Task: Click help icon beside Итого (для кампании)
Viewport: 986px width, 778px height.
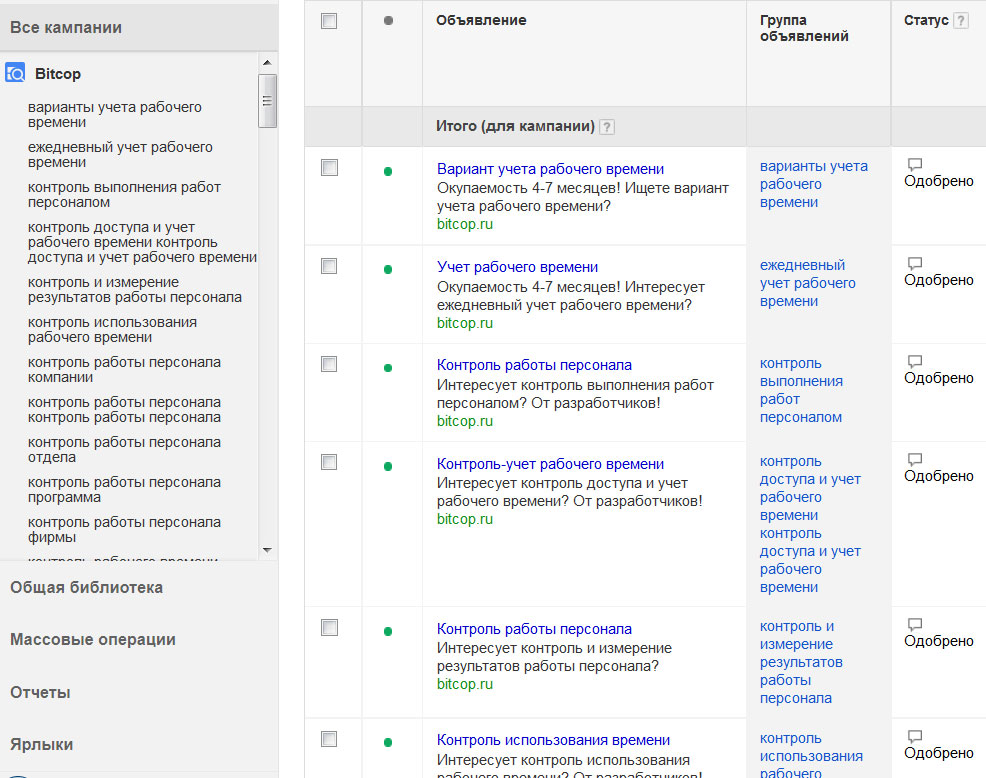Action: tap(607, 127)
